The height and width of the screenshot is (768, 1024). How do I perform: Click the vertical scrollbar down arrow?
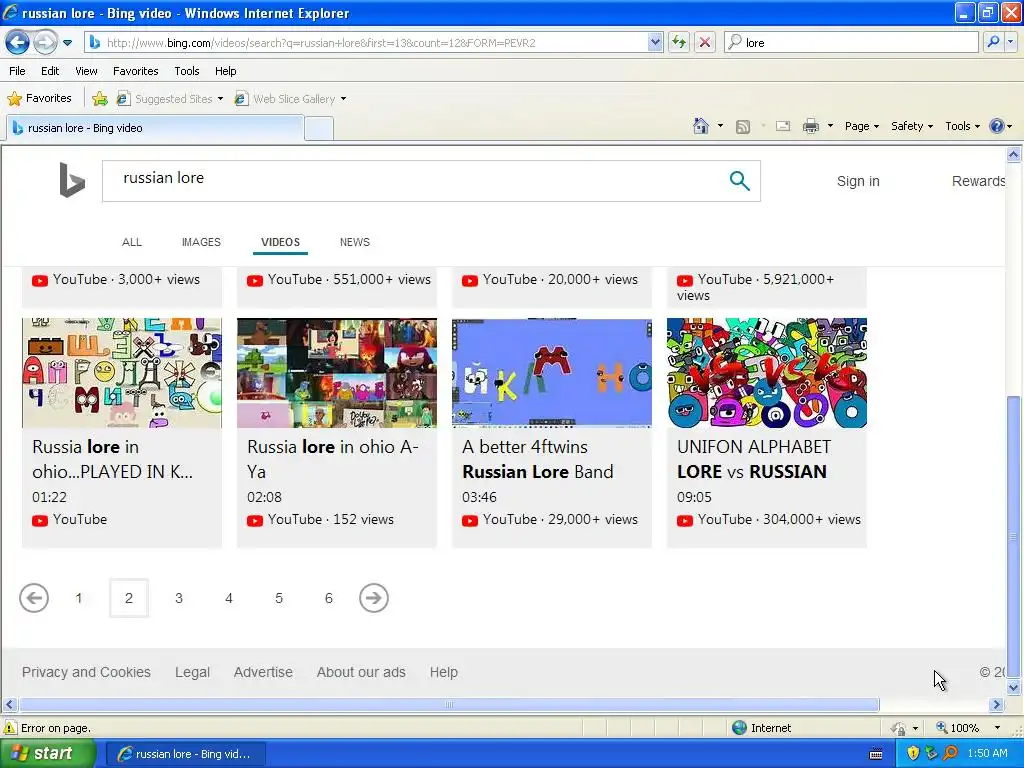tap(1013, 687)
